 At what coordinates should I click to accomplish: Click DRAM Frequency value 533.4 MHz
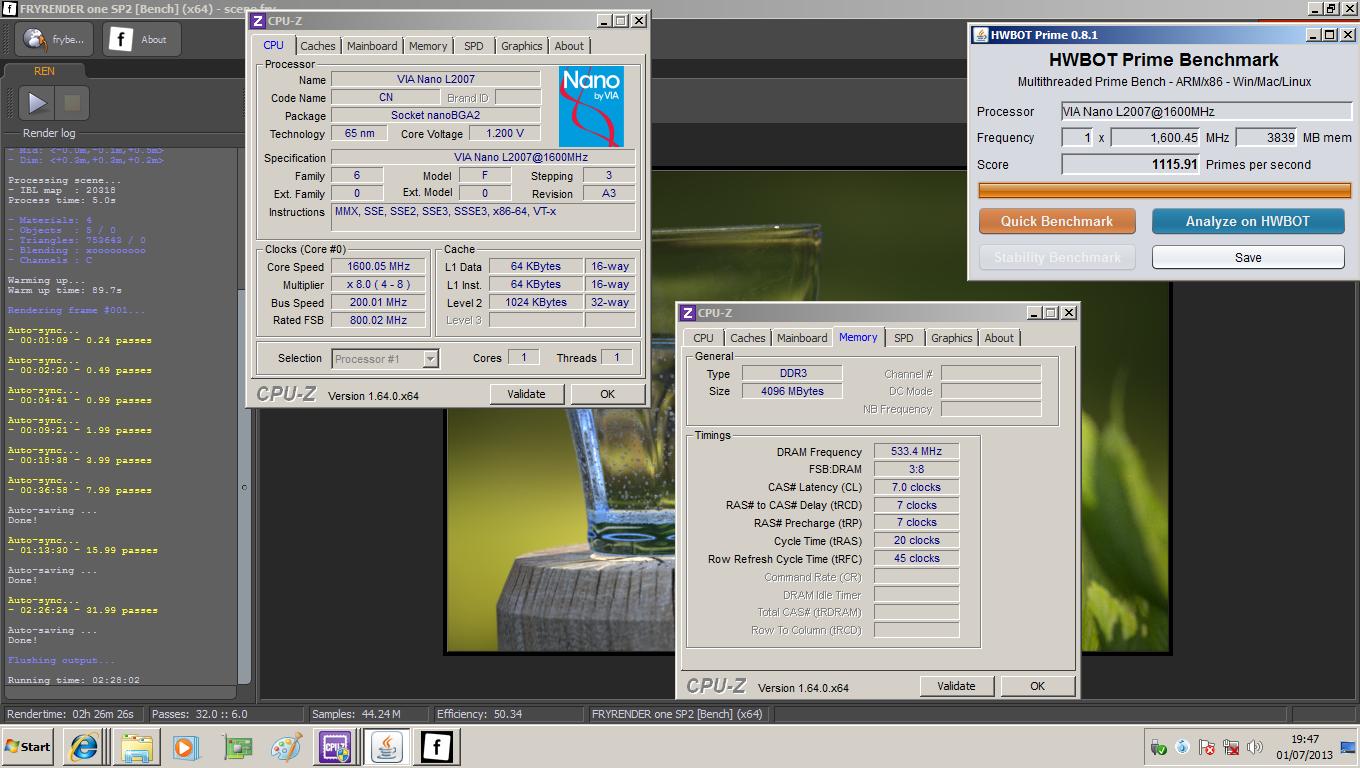pyautogui.click(x=916, y=452)
